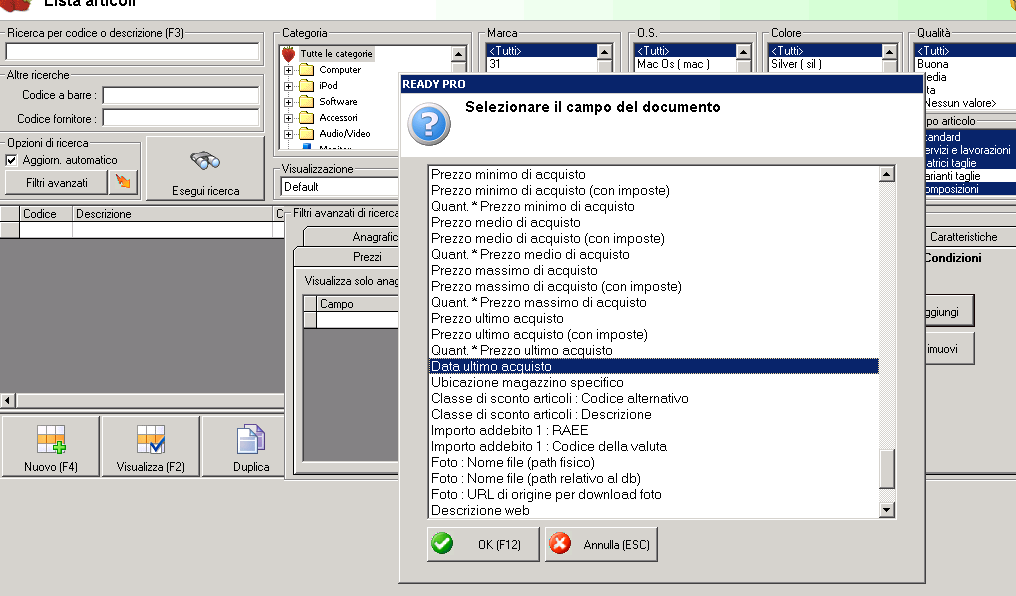
Task: Select Data ultimo acquisto row
Action: click(x=654, y=366)
